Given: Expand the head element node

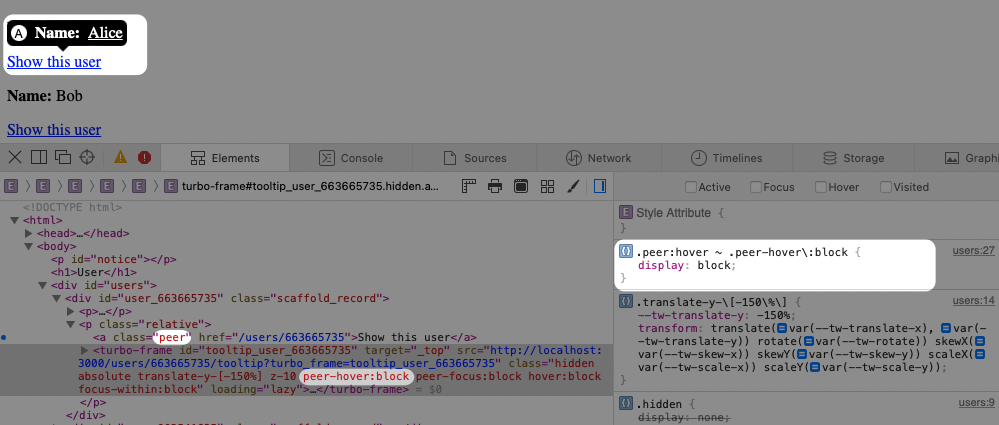Looking at the screenshot, I should (29, 233).
